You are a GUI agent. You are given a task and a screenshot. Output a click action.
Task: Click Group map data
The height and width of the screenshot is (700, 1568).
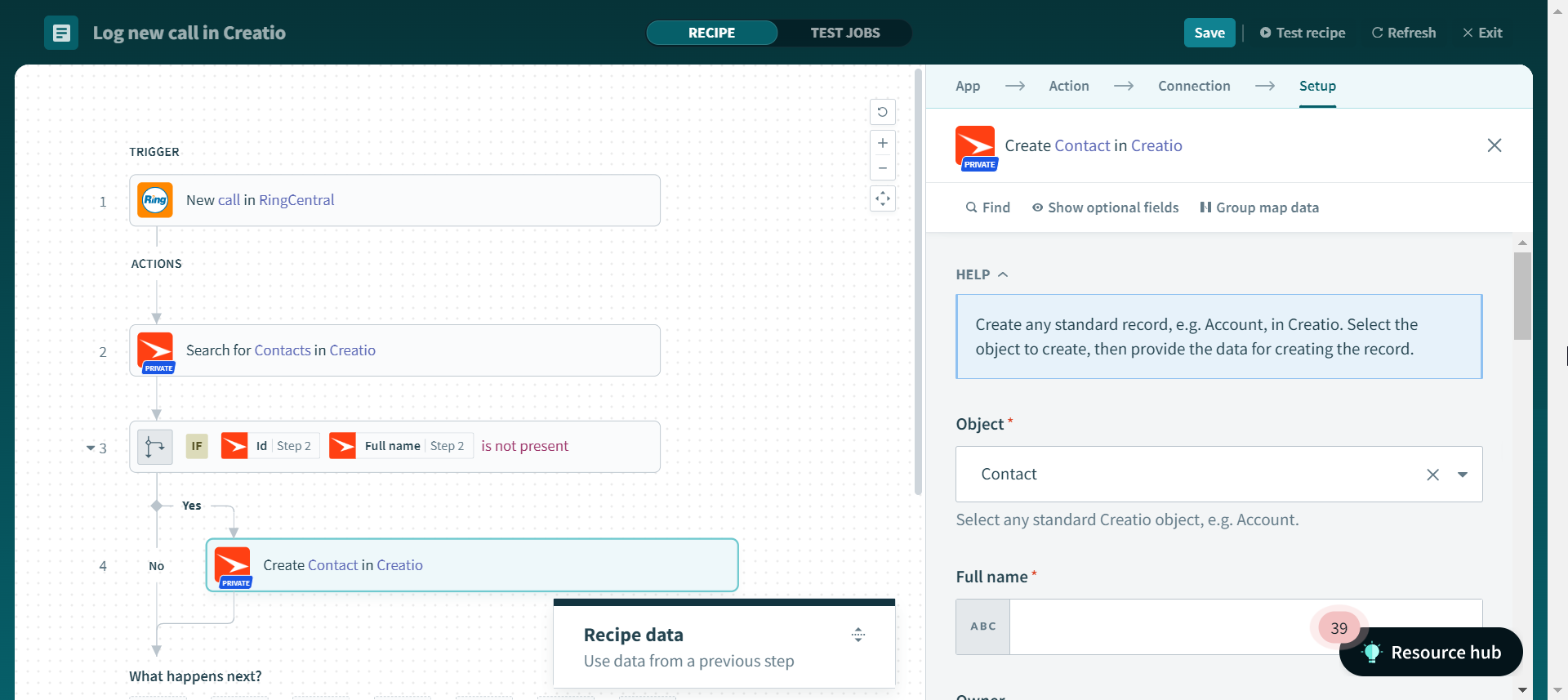1259,207
